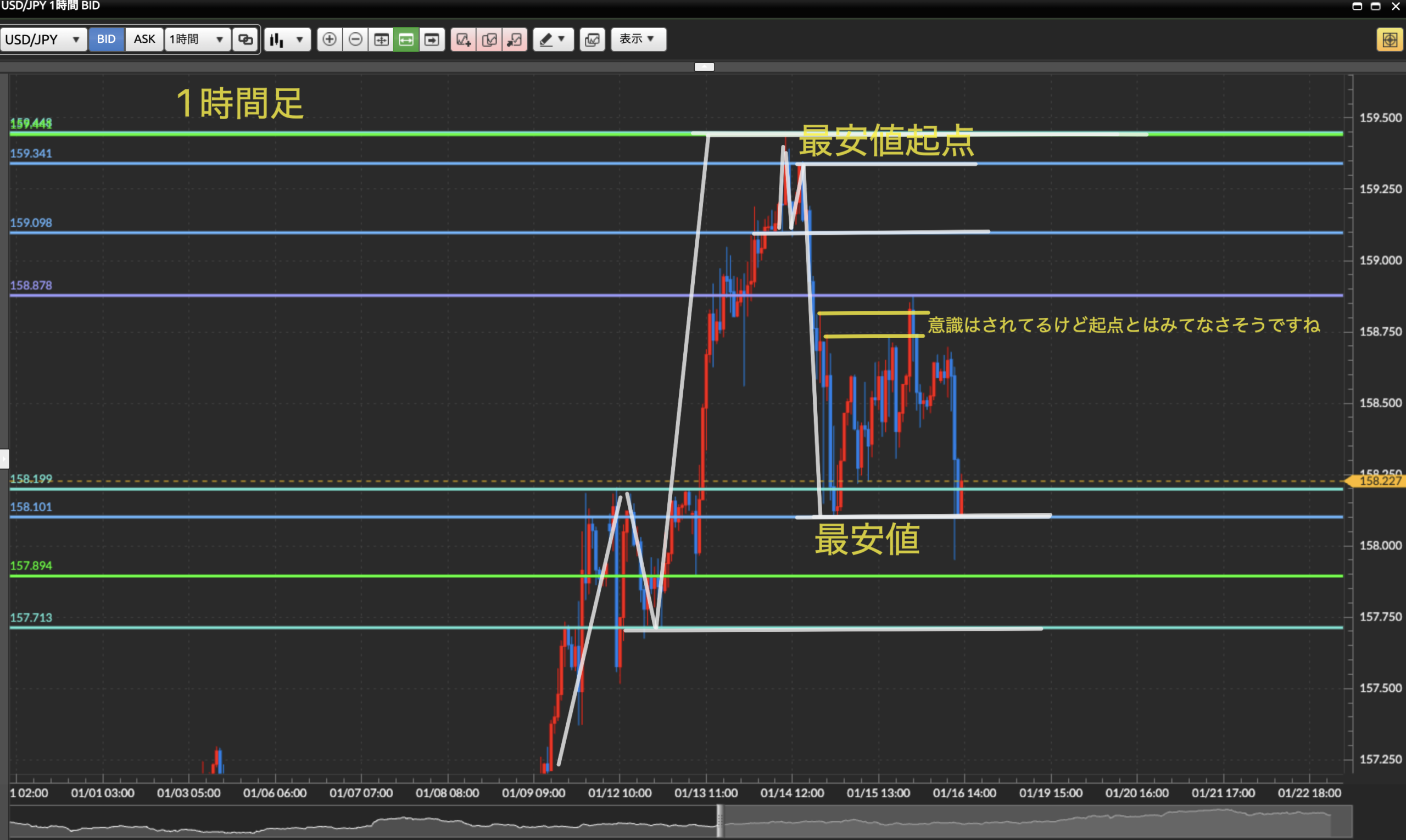Click the bottom overview scrollbar handle
Image resolution: width=1406 pixels, height=840 pixels.
[719, 821]
